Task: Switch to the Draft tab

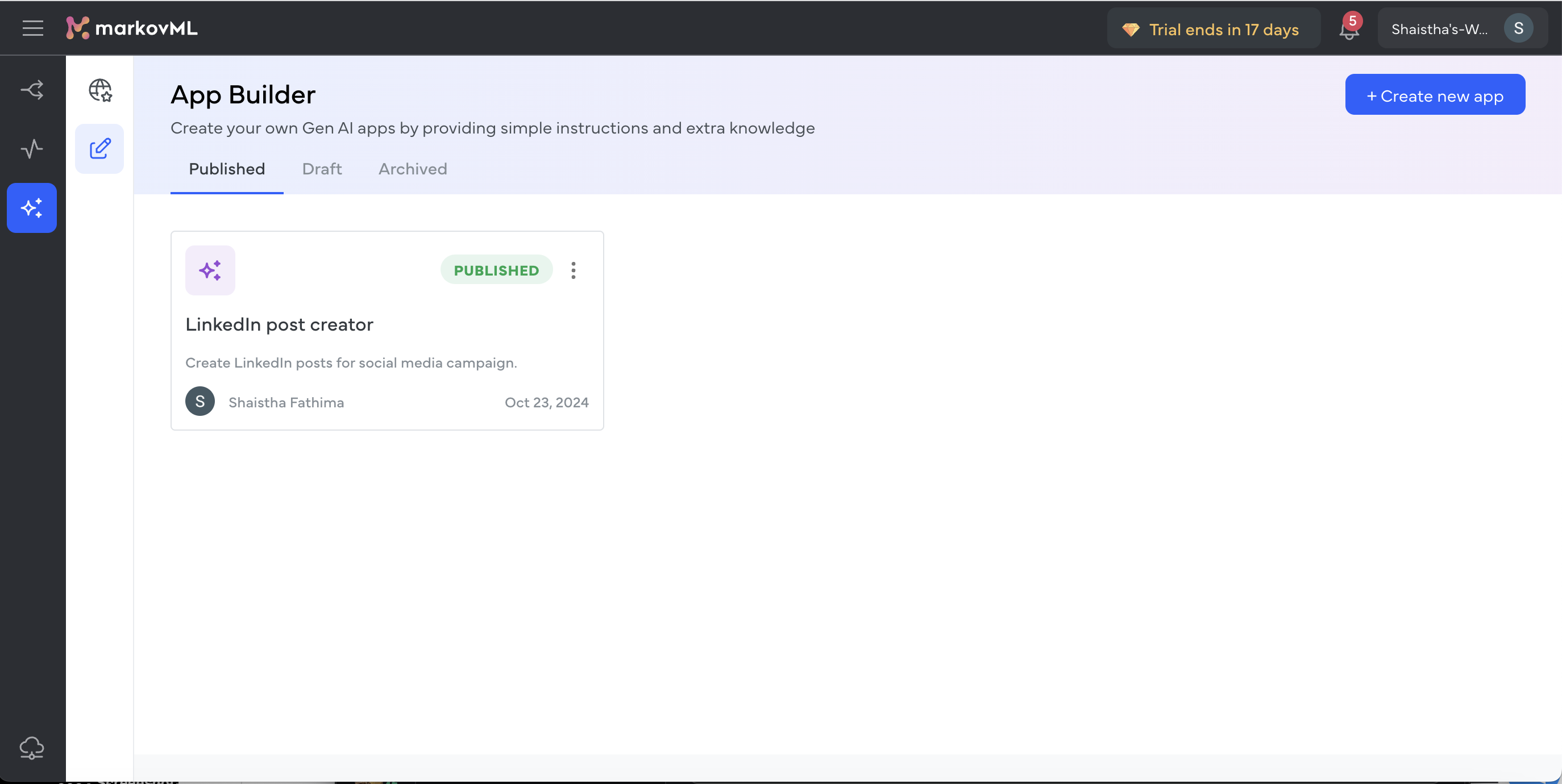Action: pyautogui.click(x=321, y=167)
